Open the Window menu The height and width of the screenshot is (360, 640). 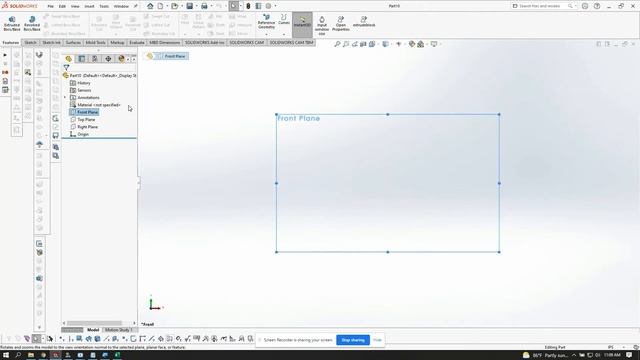121,7
